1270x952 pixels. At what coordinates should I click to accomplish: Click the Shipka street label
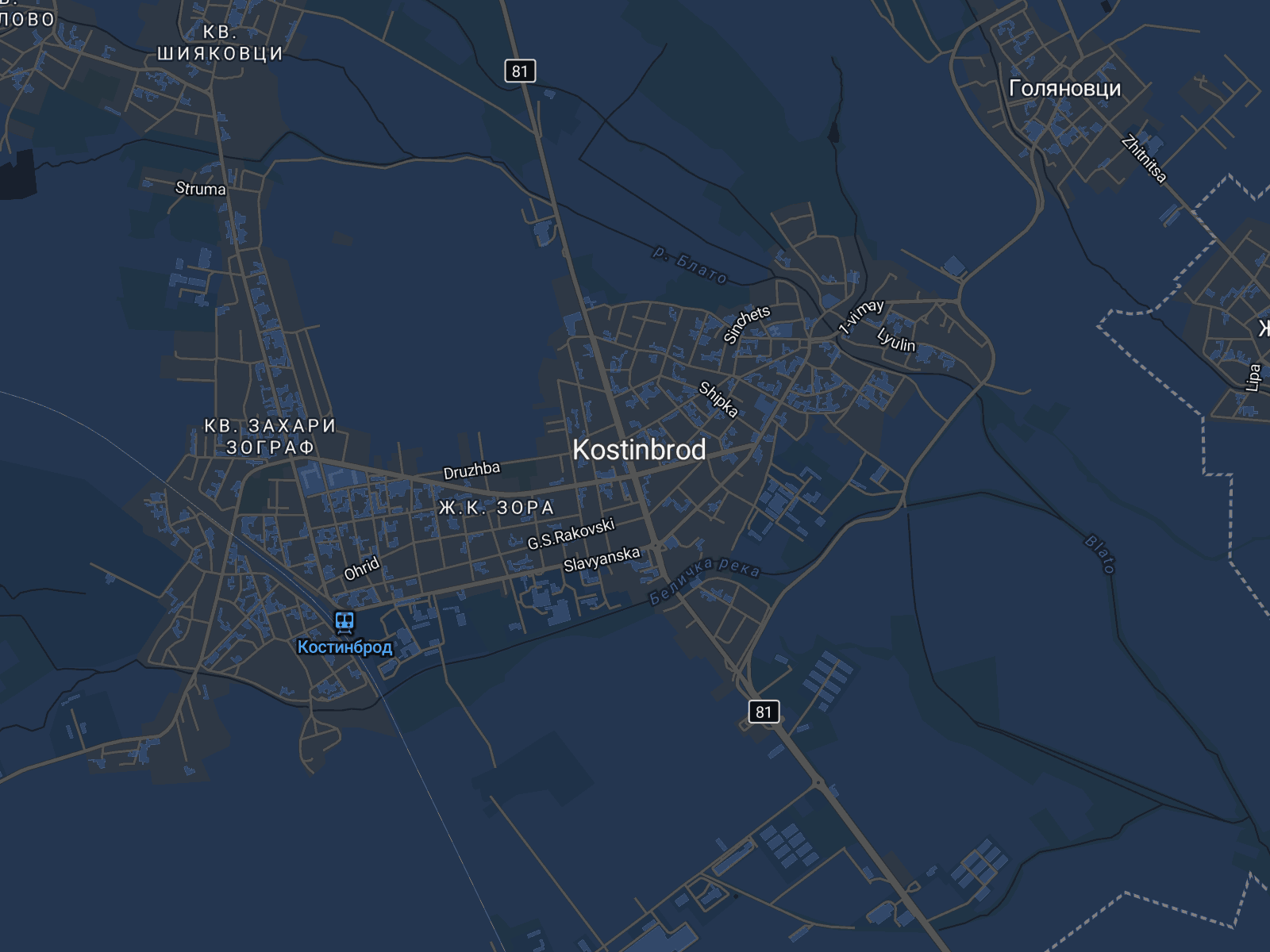point(718,400)
